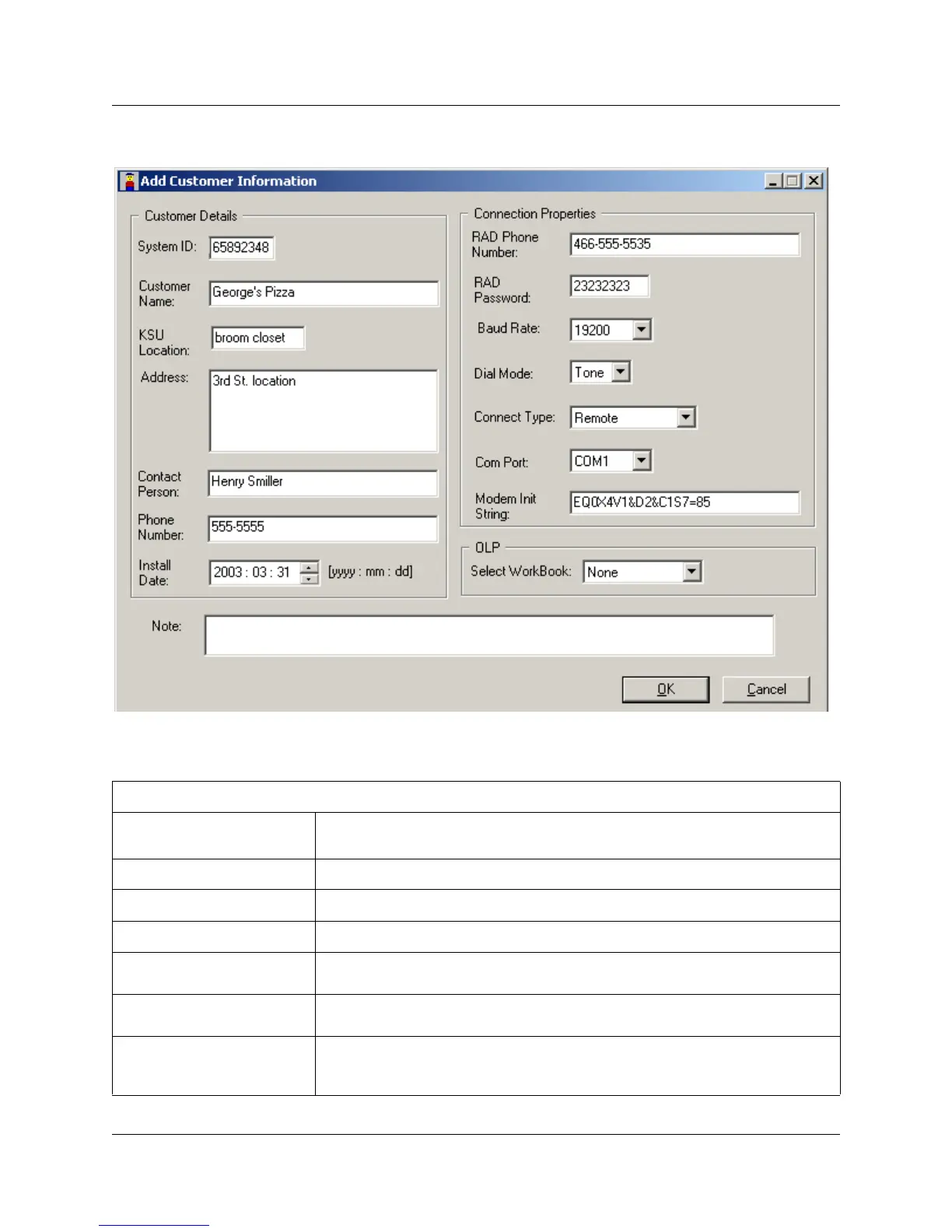
Task: Click the "Com Port:" label
Action: point(502,462)
